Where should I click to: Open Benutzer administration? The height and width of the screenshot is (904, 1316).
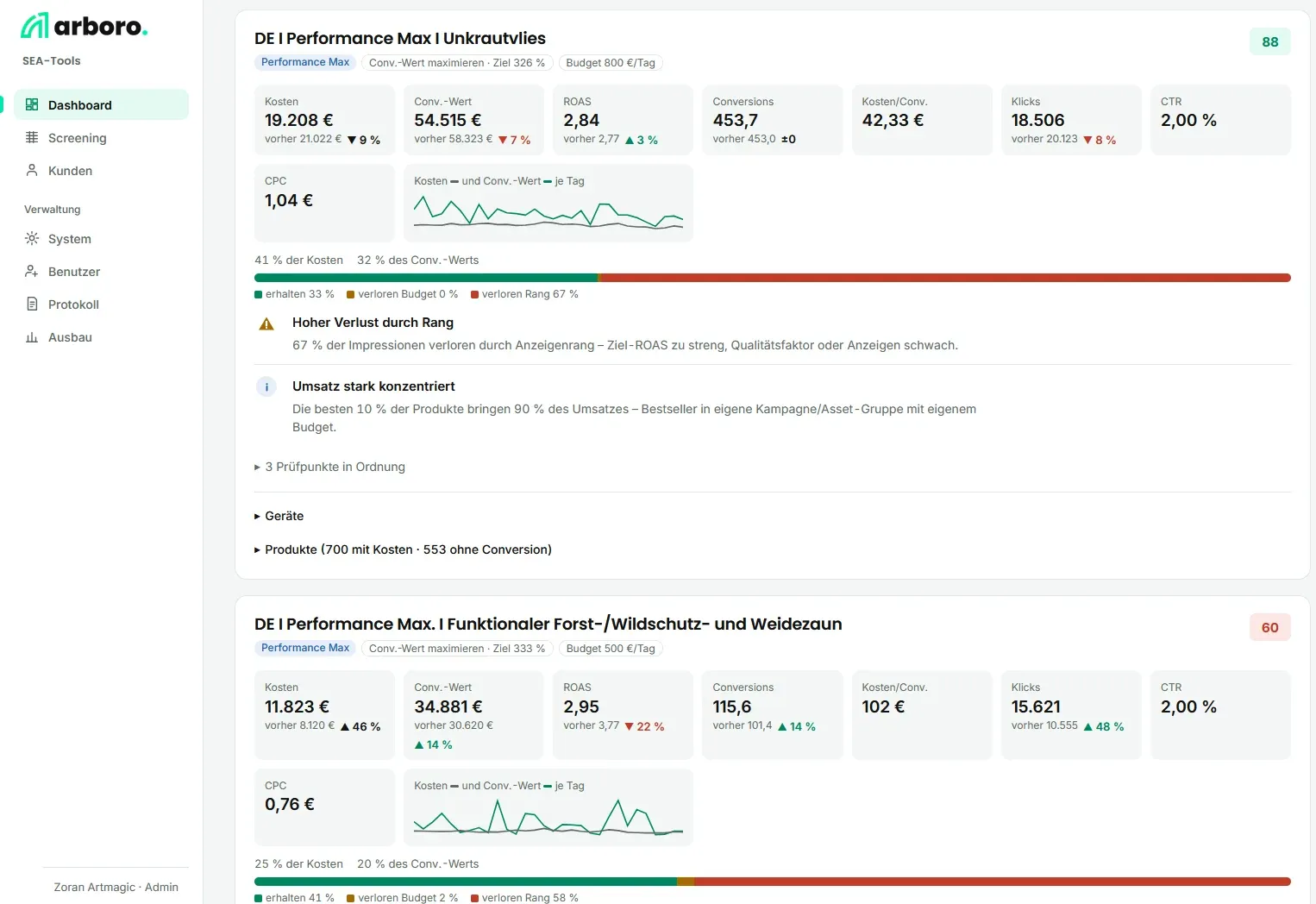[101, 271]
